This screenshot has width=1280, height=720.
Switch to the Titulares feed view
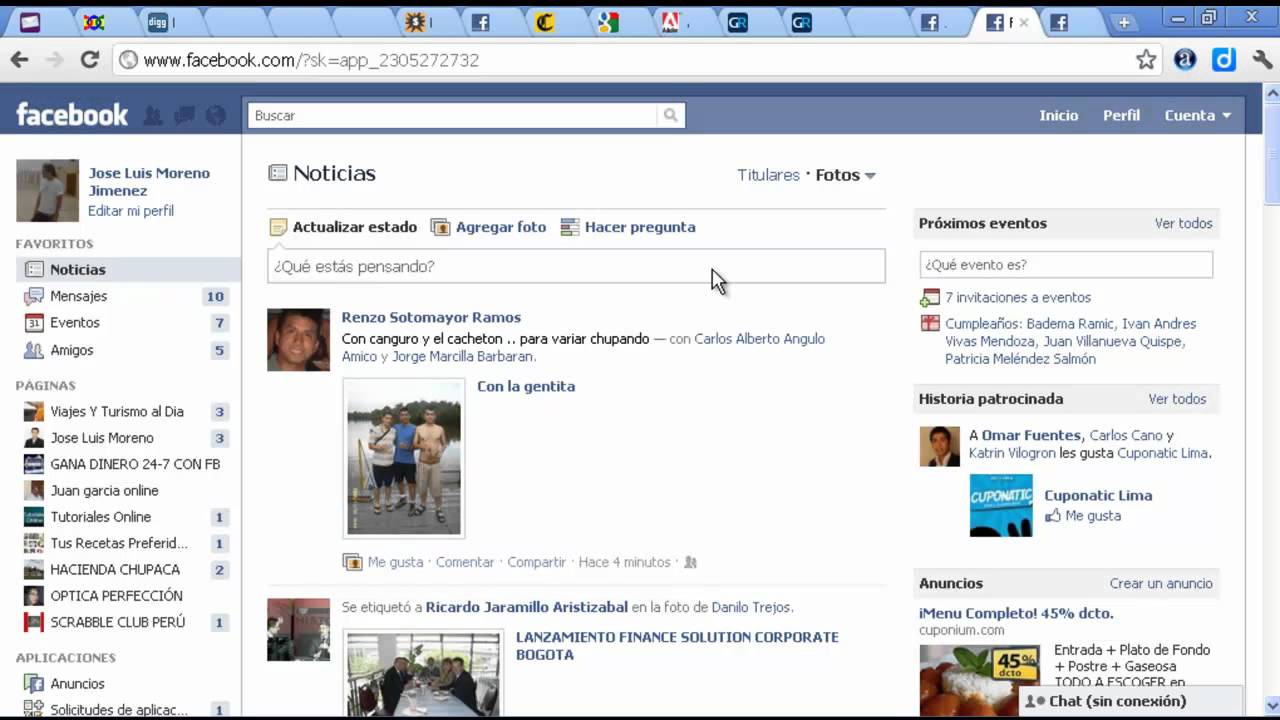point(768,175)
